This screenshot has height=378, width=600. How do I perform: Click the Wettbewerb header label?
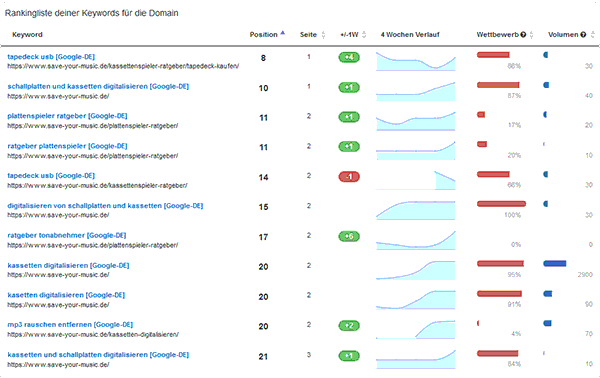[497, 35]
